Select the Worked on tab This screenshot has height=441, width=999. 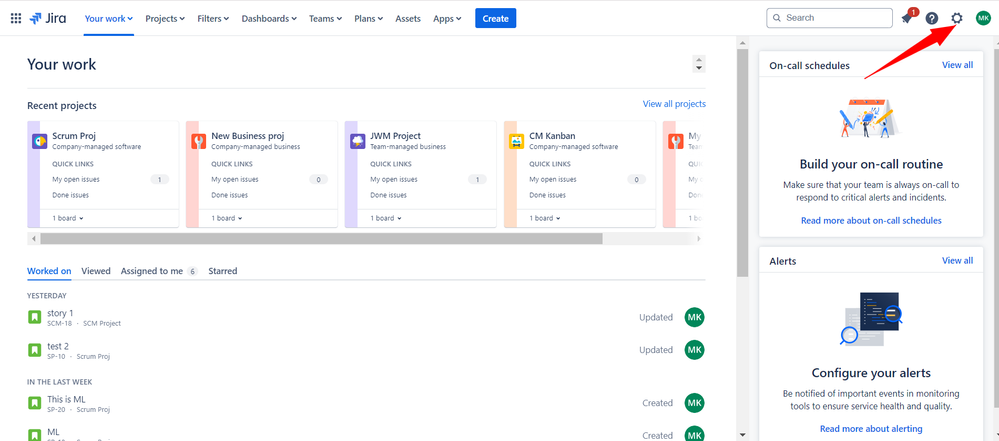coord(49,271)
